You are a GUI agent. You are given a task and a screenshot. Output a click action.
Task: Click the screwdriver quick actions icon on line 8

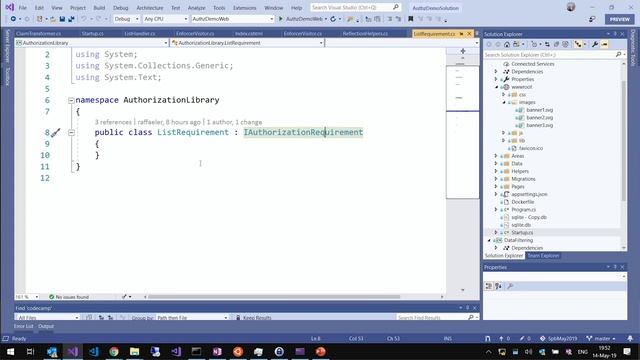(56, 132)
